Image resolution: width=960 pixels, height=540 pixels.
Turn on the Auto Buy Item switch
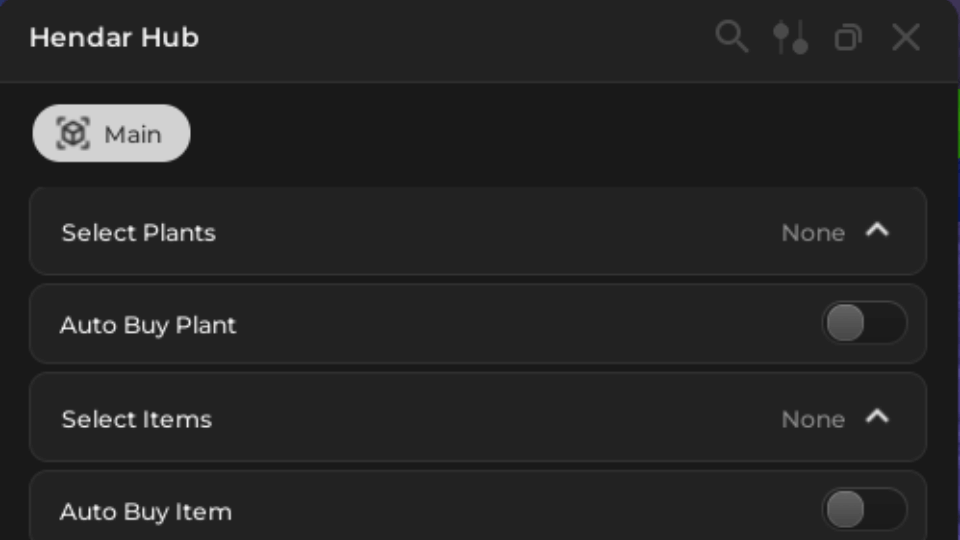click(864, 509)
